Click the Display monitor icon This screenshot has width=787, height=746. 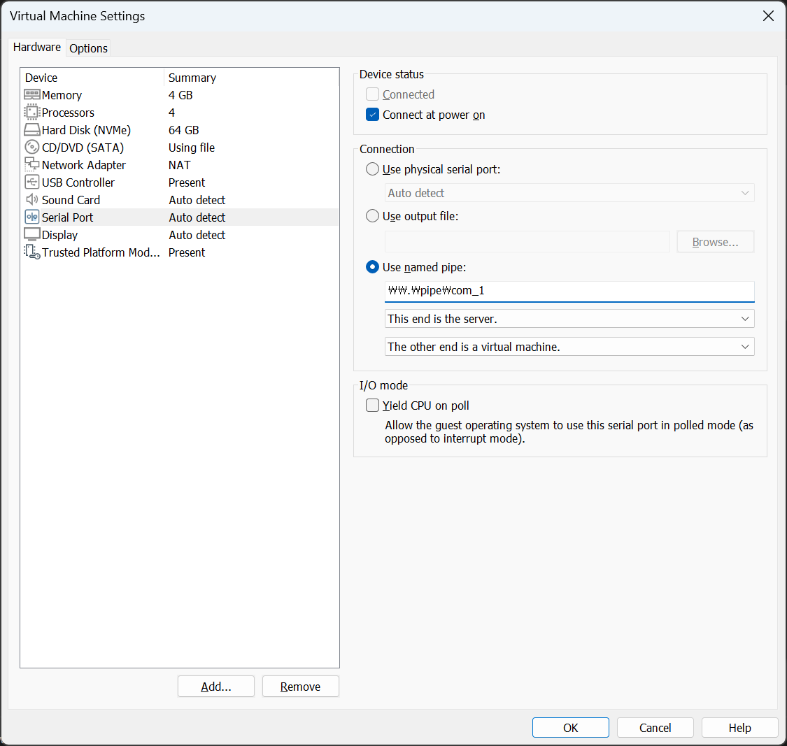32,235
